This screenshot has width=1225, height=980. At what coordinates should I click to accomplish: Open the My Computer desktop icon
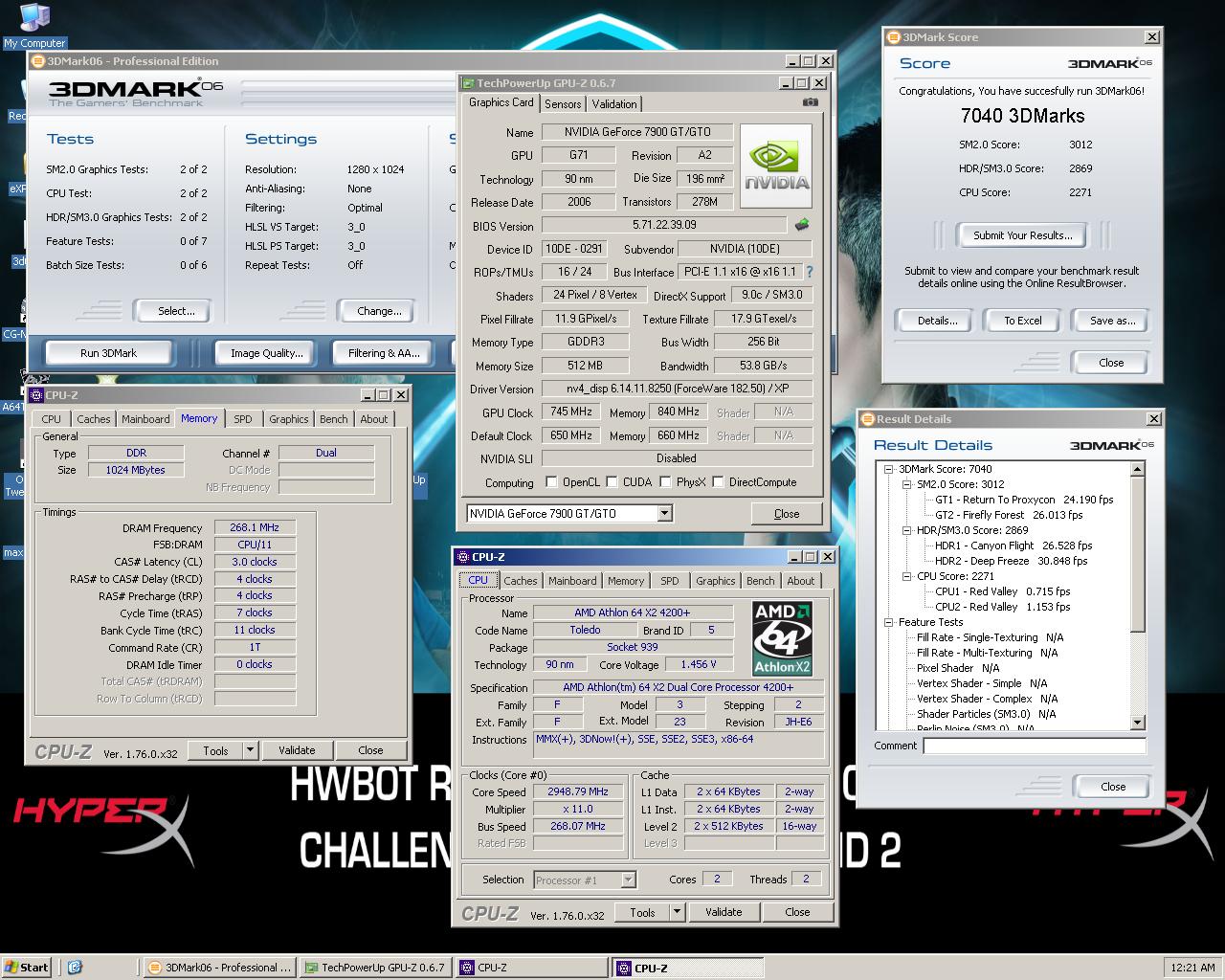pos(34,26)
